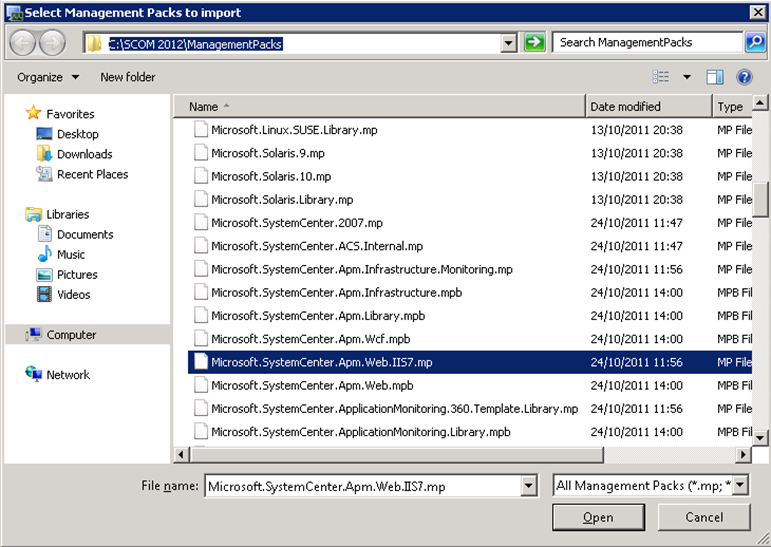The width and height of the screenshot is (771, 547).
Task: Click the horizontal scrollbar thumb
Action: coord(396,455)
